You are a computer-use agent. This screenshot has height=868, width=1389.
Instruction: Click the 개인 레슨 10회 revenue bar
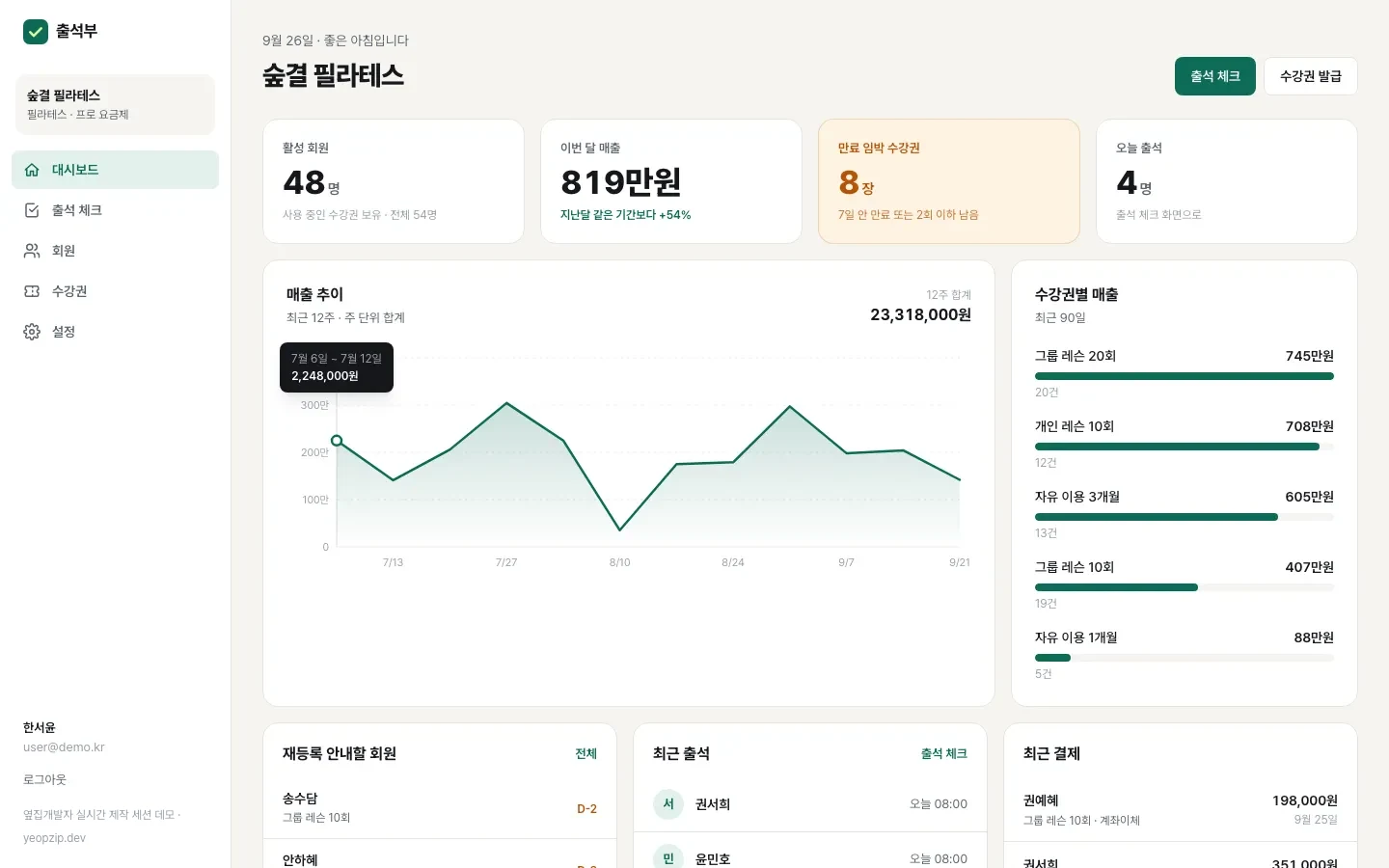[1185, 447]
